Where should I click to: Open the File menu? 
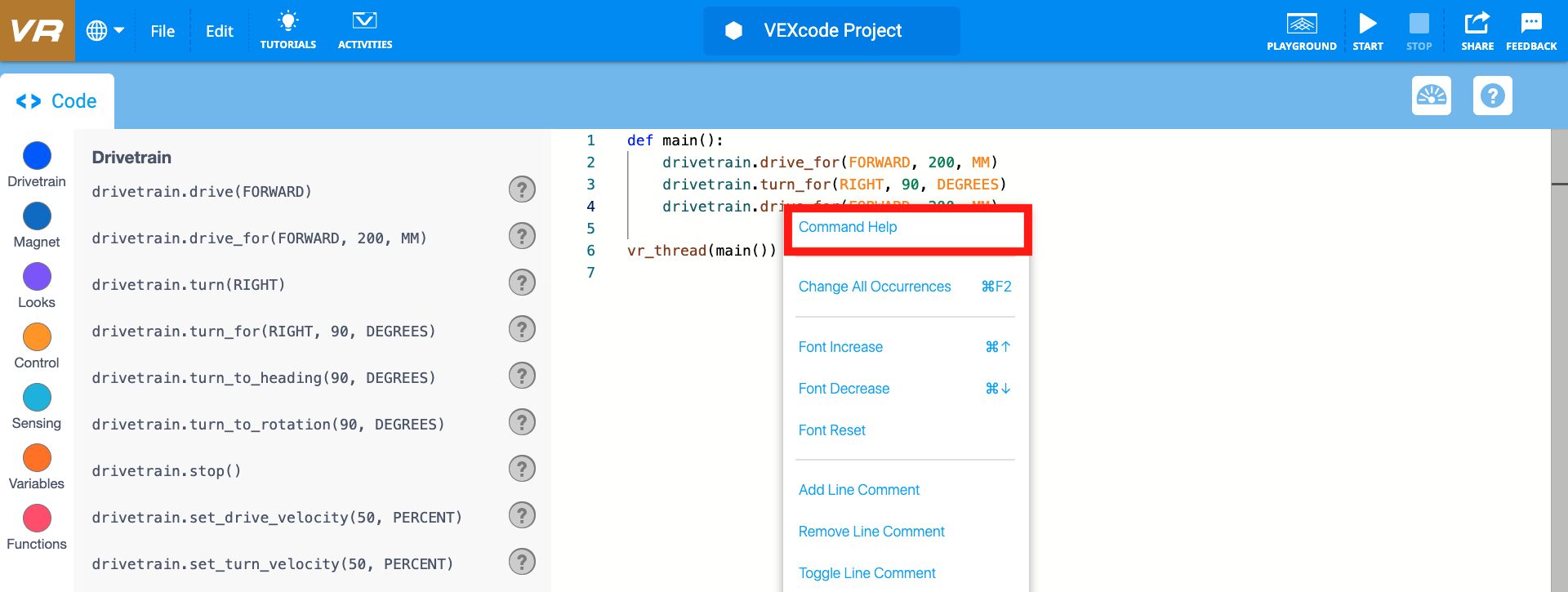[163, 31]
